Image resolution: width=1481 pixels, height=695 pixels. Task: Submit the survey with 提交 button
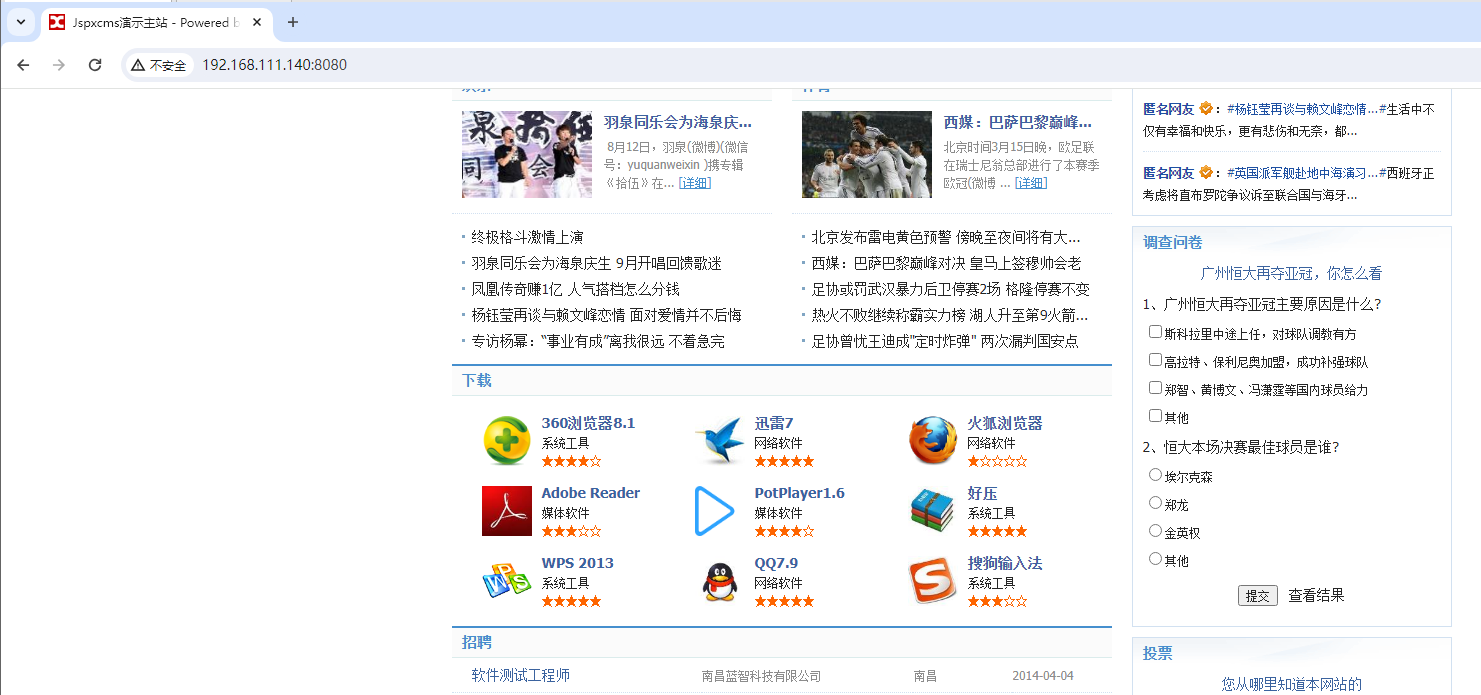1258,596
